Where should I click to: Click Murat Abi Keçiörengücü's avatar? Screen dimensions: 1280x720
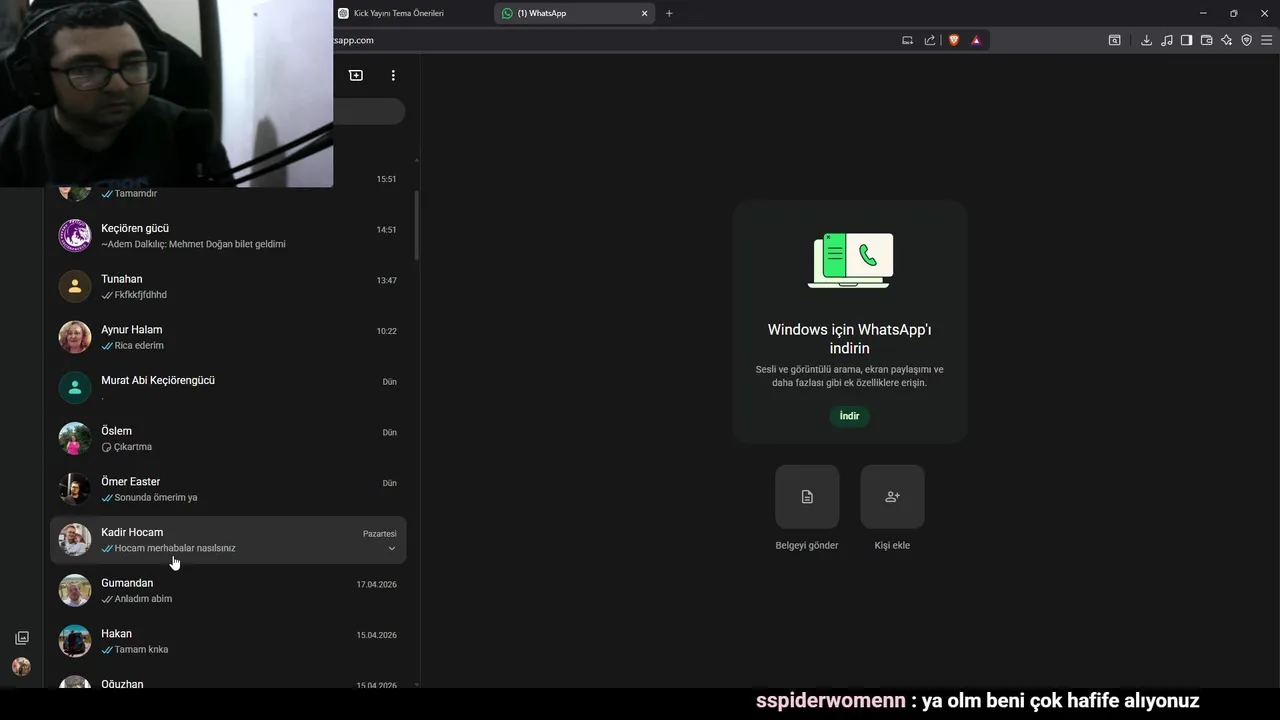coord(75,388)
